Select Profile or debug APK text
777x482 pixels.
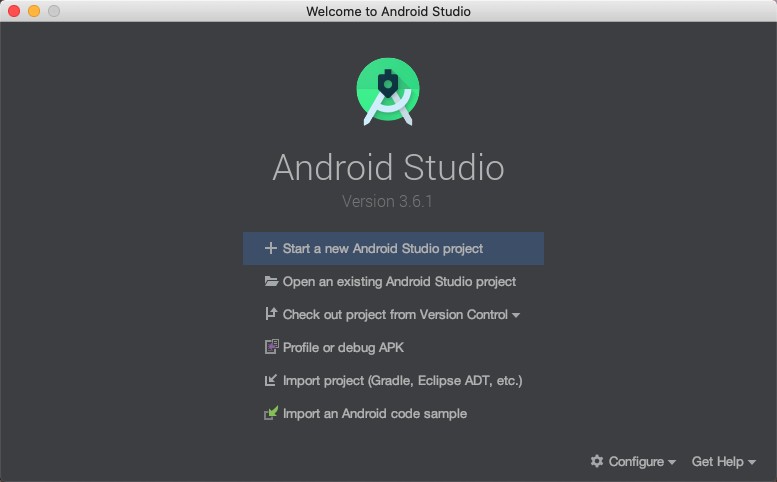click(x=343, y=347)
